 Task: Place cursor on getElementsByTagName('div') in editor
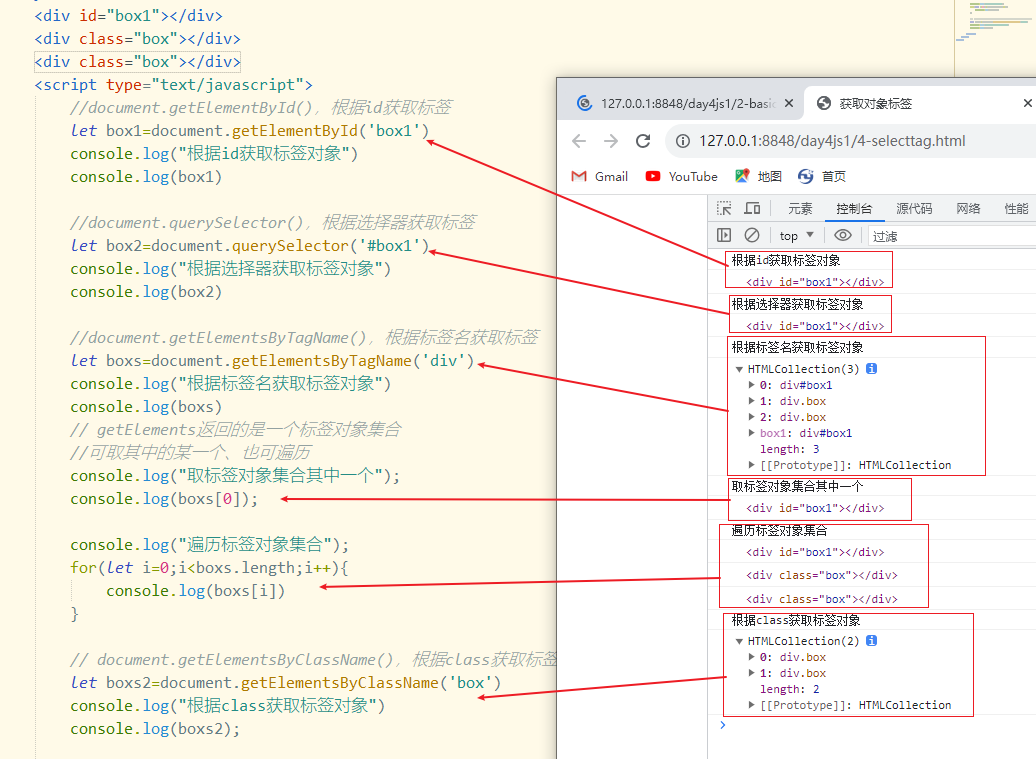pos(353,361)
